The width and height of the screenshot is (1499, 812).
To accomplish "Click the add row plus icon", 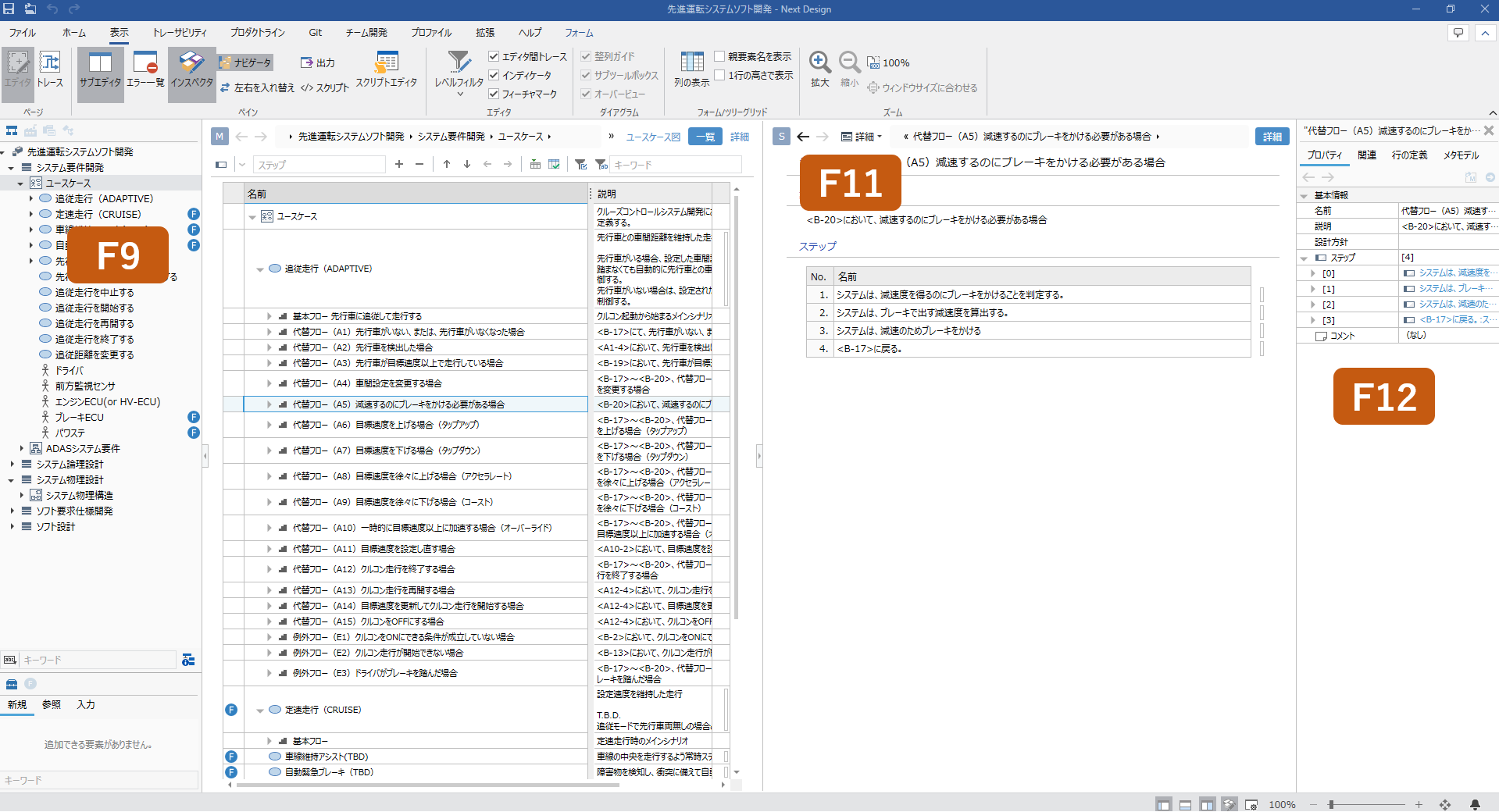I will pyautogui.click(x=399, y=164).
